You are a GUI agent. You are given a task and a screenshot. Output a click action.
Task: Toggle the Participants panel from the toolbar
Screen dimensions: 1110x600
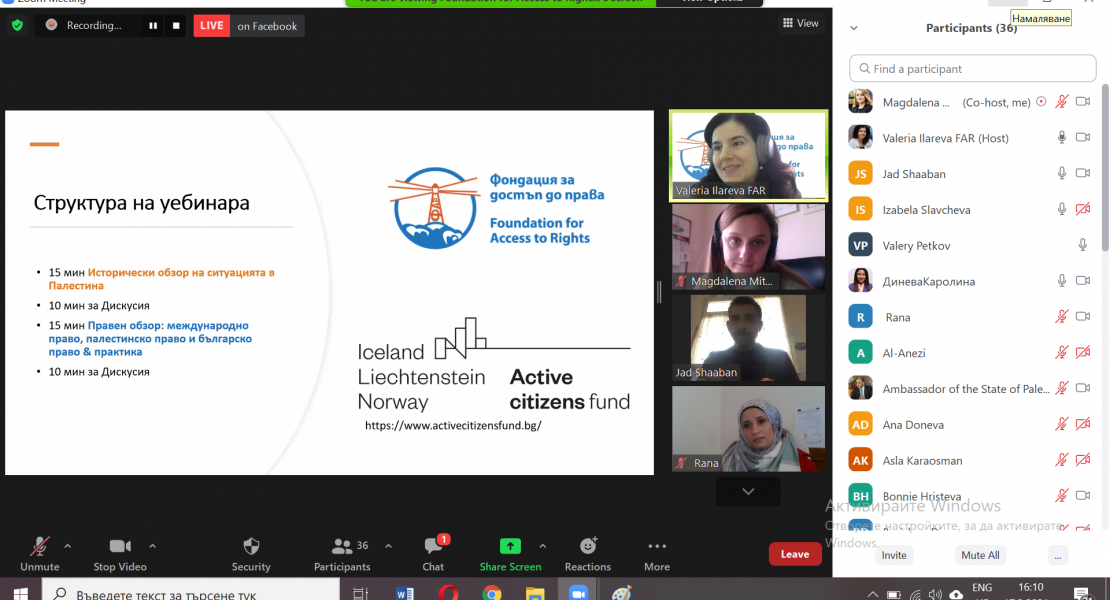343,553
